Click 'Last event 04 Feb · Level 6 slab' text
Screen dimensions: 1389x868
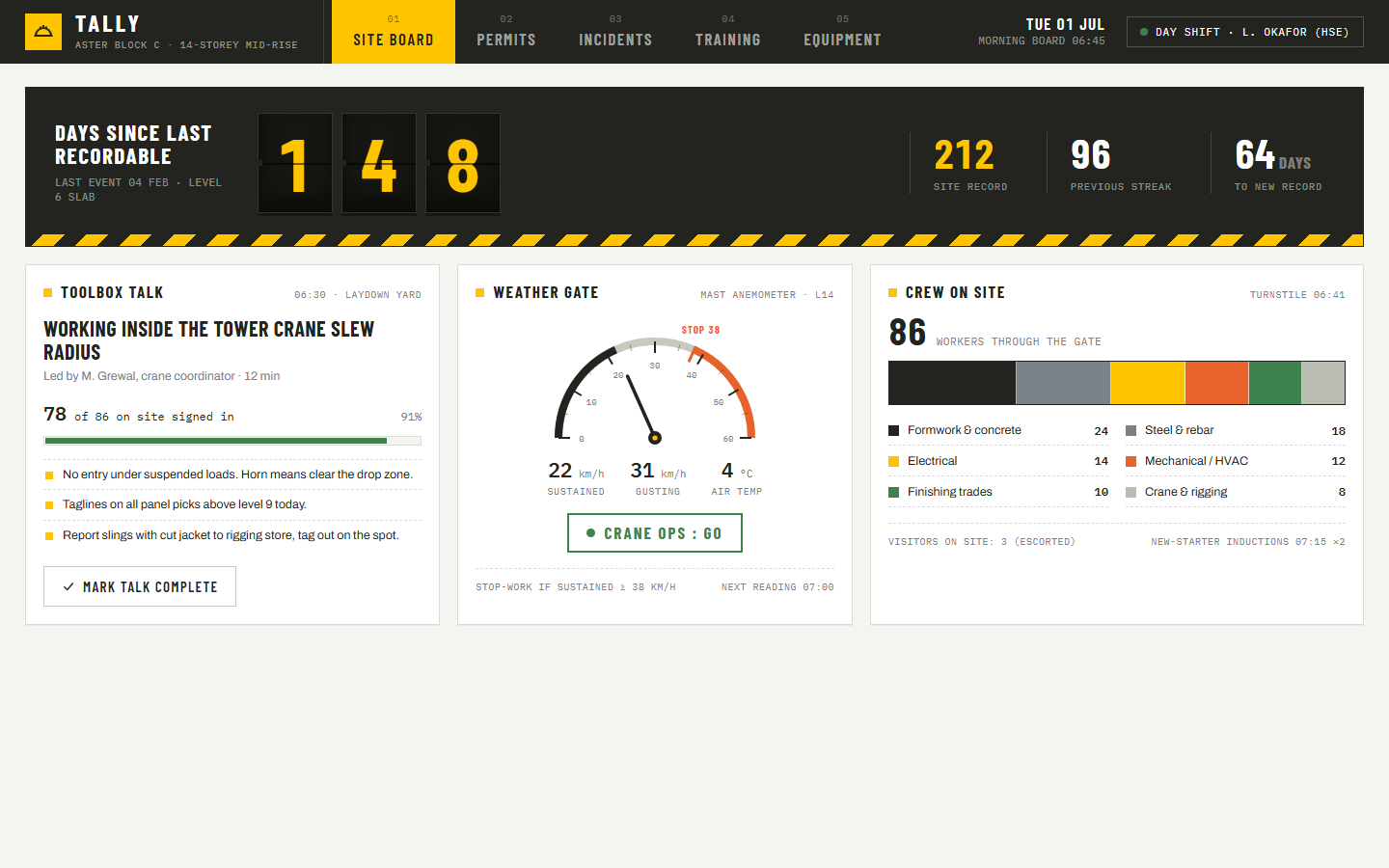click(138, 189)
